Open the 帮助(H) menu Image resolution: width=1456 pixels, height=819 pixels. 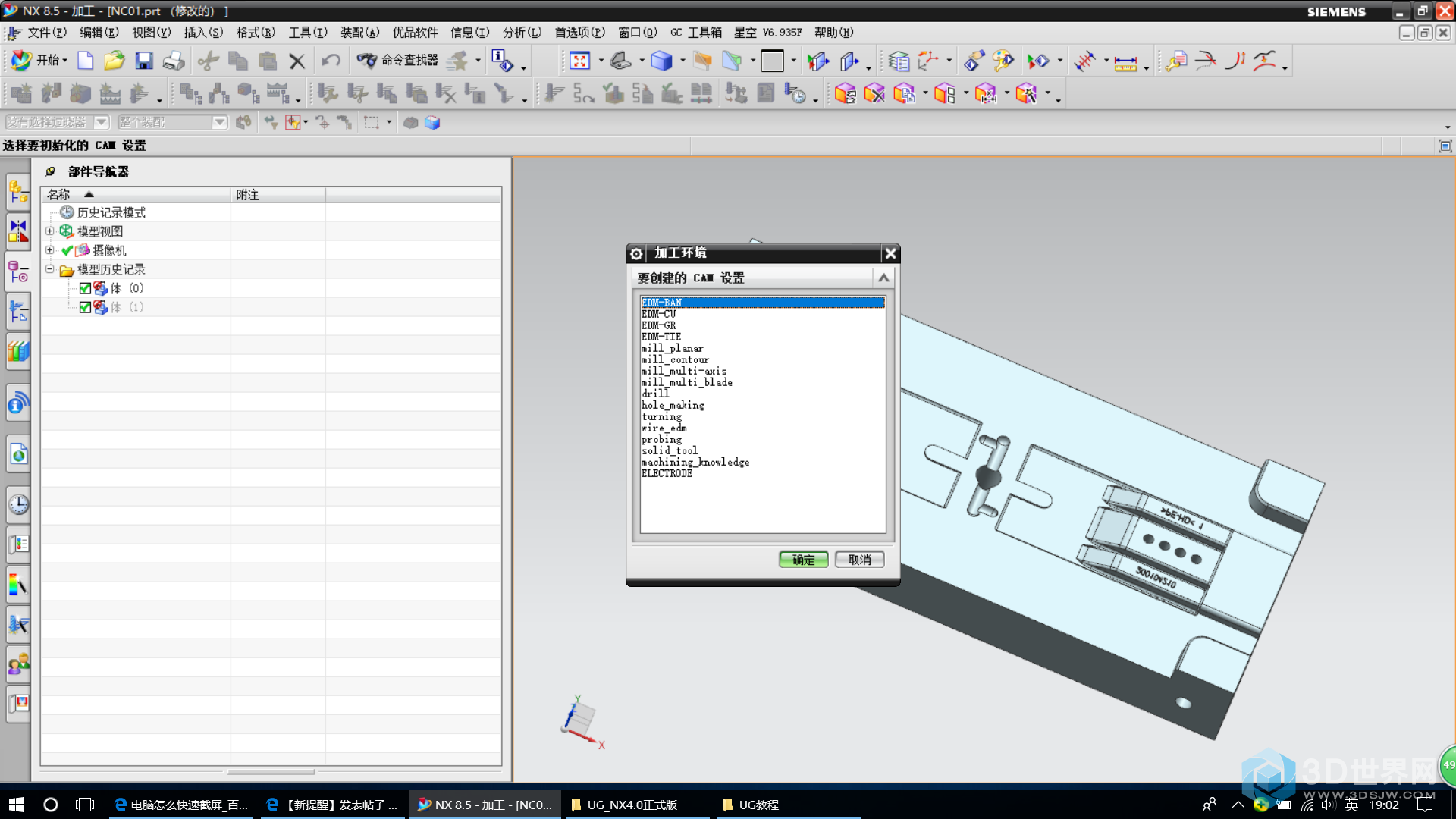coord(833,32)
